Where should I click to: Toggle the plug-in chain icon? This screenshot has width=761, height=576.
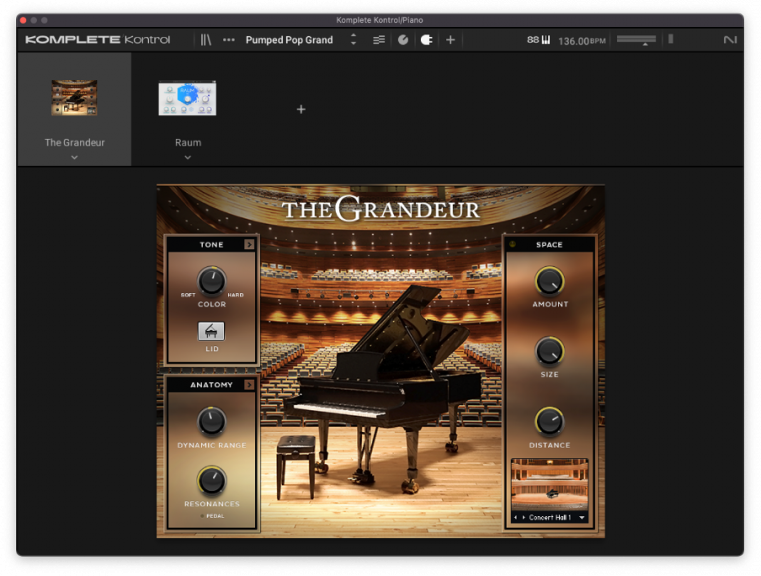(426, 40)
